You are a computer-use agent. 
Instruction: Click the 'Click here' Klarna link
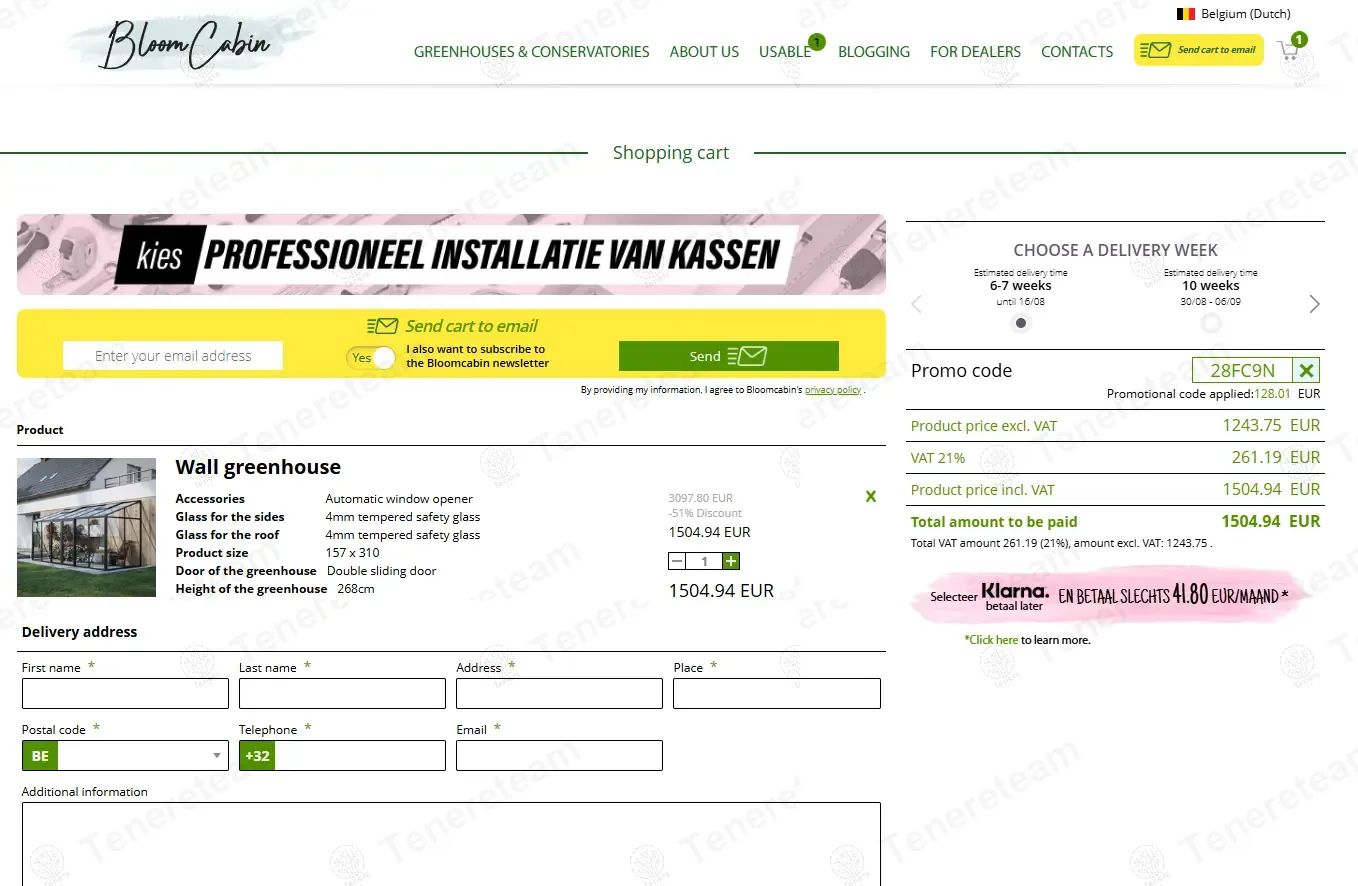pos(992,640)
